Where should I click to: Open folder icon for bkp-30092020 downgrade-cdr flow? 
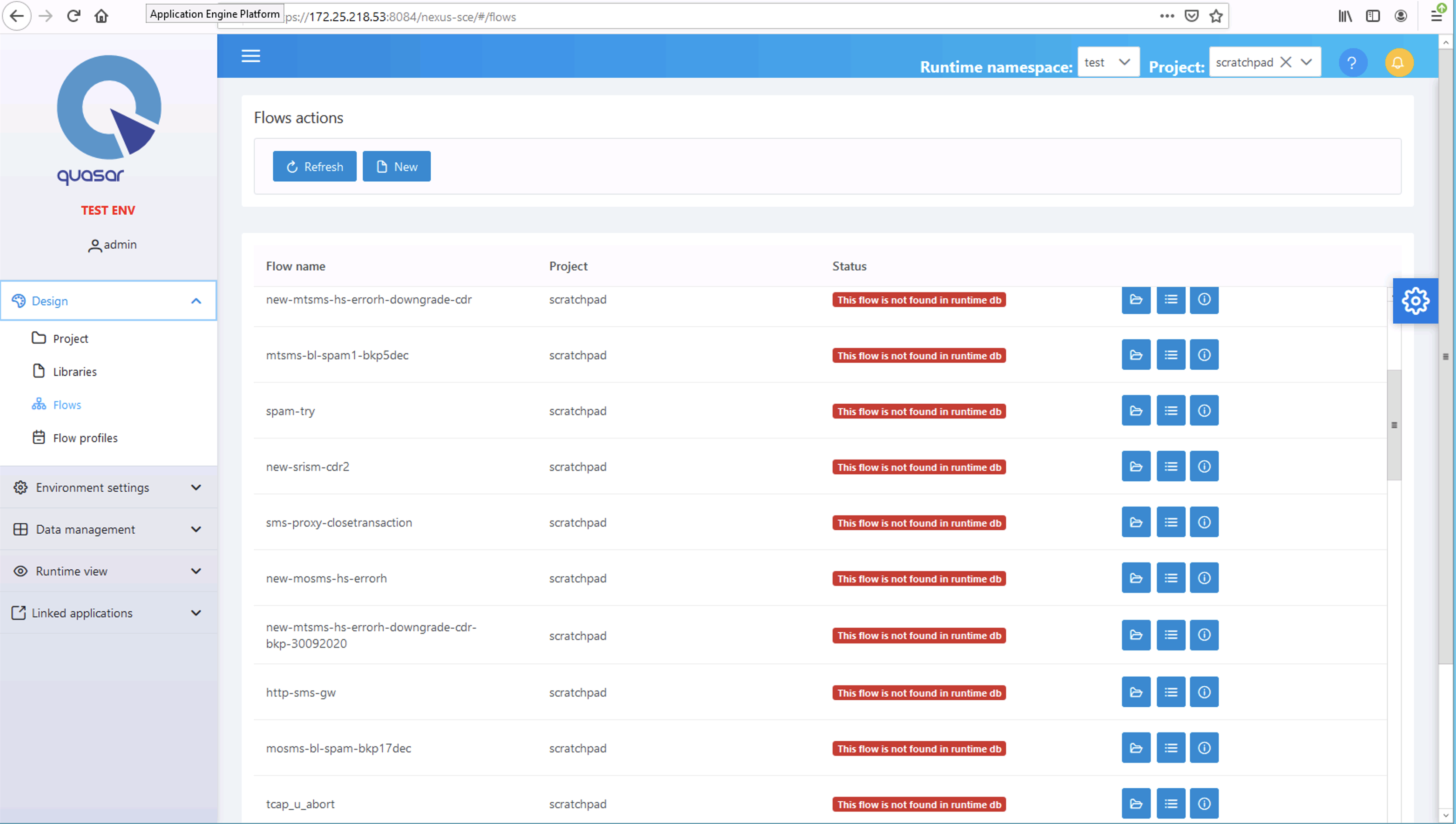[1136, 635]
